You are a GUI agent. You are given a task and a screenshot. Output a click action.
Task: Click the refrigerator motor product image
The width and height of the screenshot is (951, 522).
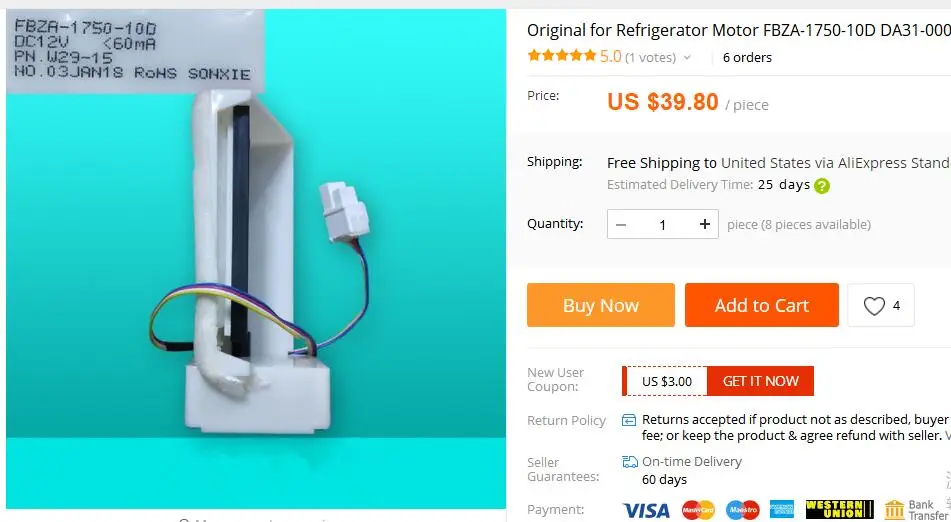pos(256,259)
